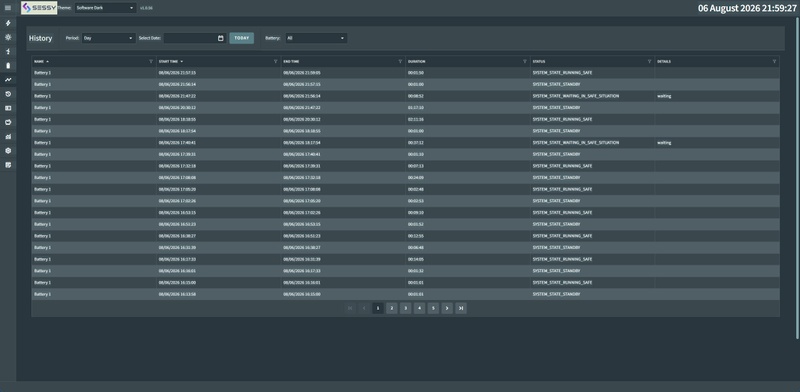This screenshot has height=392, width=800.
Task: Open the hamburger menu icon
Action: click(8, 8)
